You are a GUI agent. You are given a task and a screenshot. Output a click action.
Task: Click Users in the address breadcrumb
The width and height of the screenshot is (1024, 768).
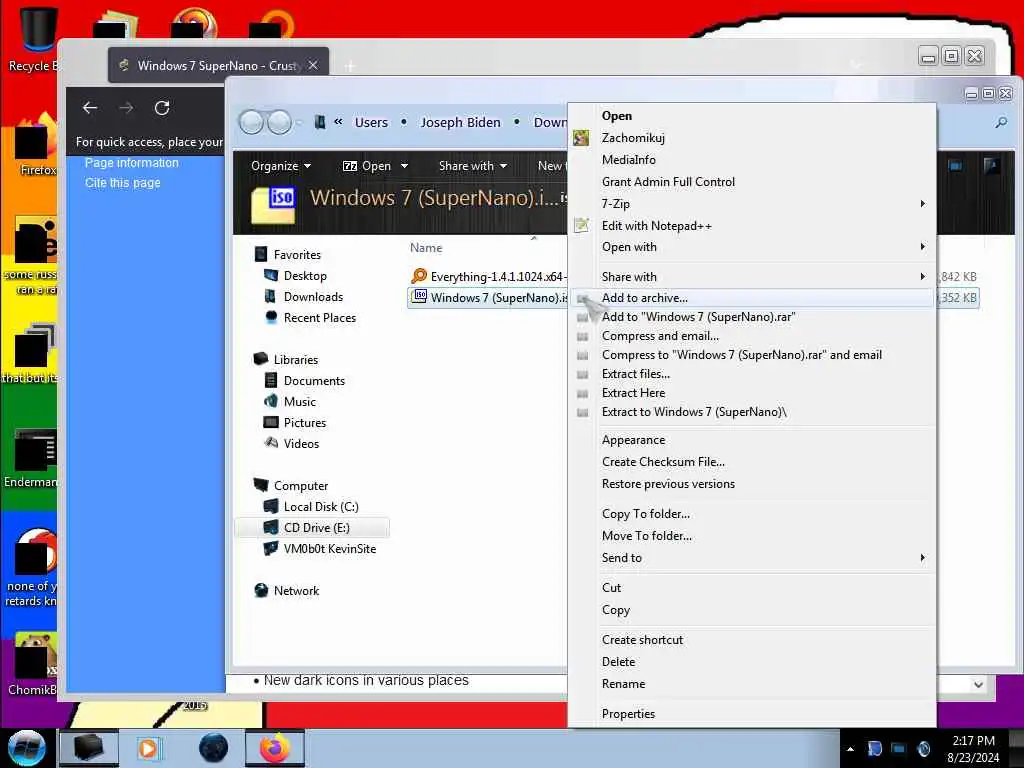[371, 122]
